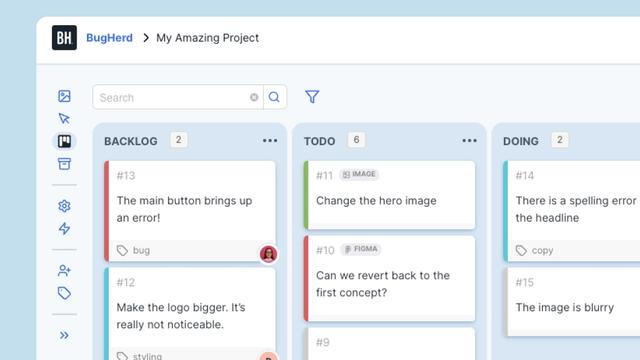Click the TODO column heading
Screen dimensions: 640x360
[319, 141]
